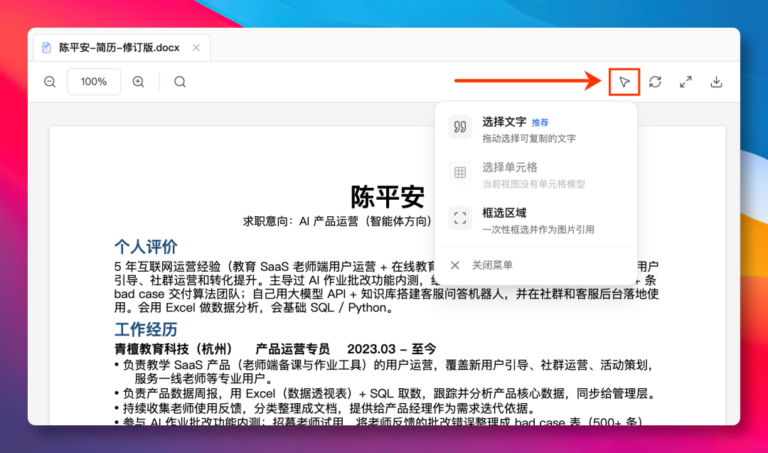The image size is (768, 453).
Task: Click the X icon beside 关闭菜单
Action: [455, 265]
